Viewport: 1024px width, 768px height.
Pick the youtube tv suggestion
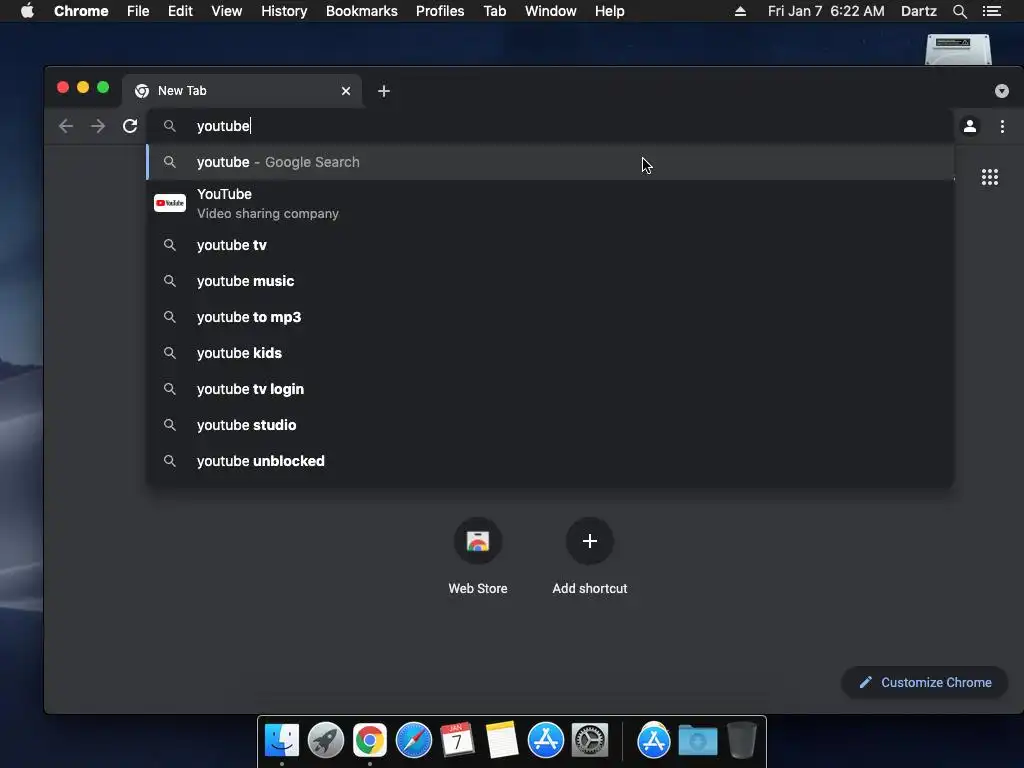pos(550,245)
